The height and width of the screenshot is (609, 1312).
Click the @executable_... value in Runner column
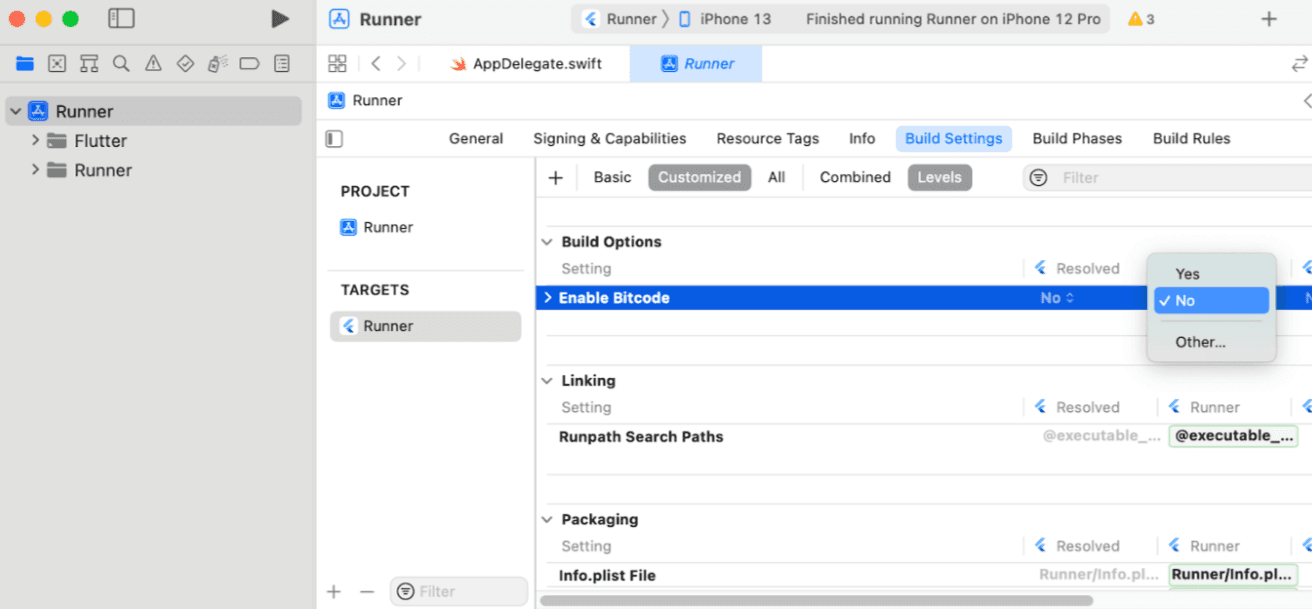point(1232,436)
